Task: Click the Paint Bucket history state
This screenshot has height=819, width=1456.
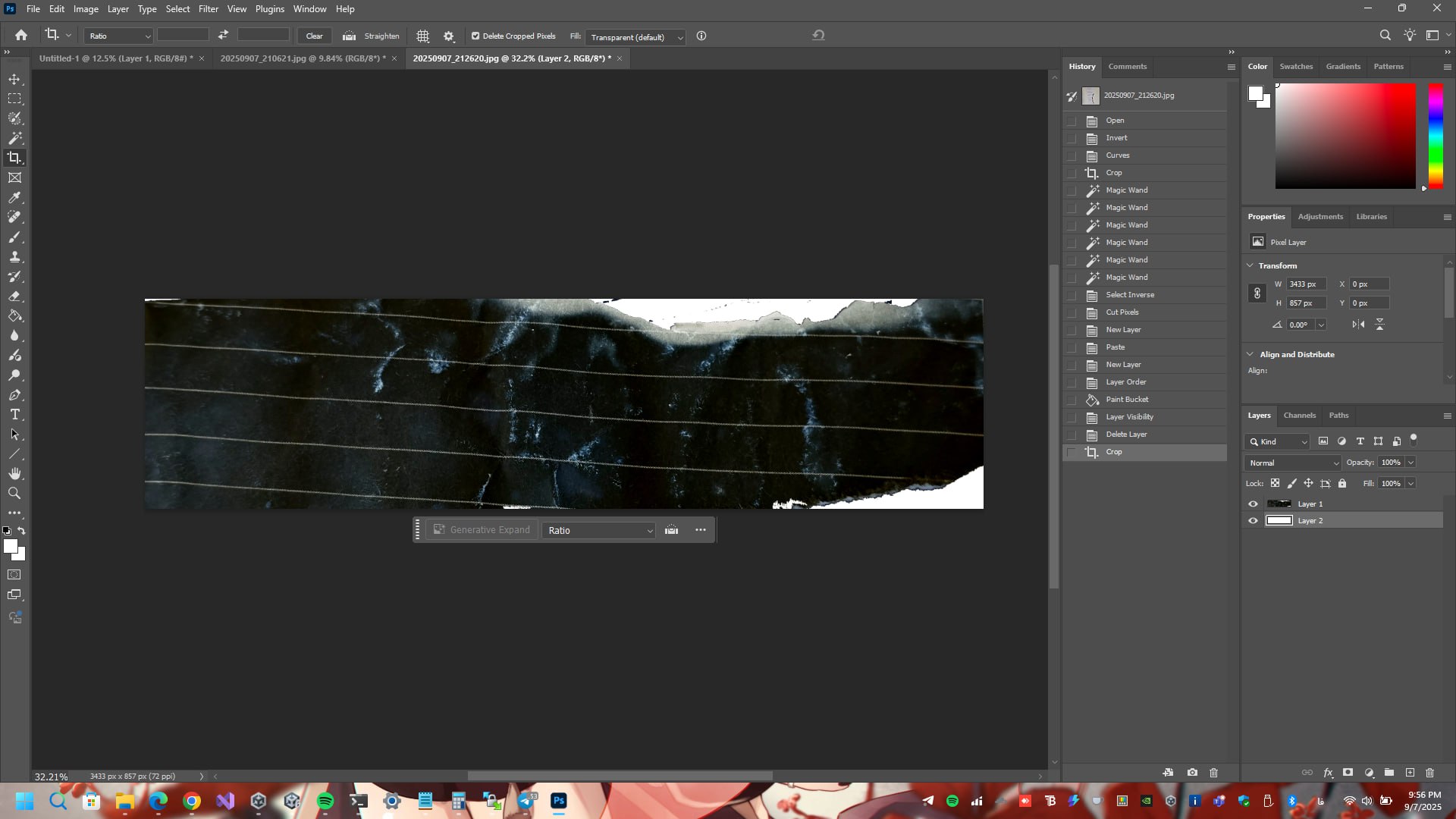Action: tap(1127, 400)
